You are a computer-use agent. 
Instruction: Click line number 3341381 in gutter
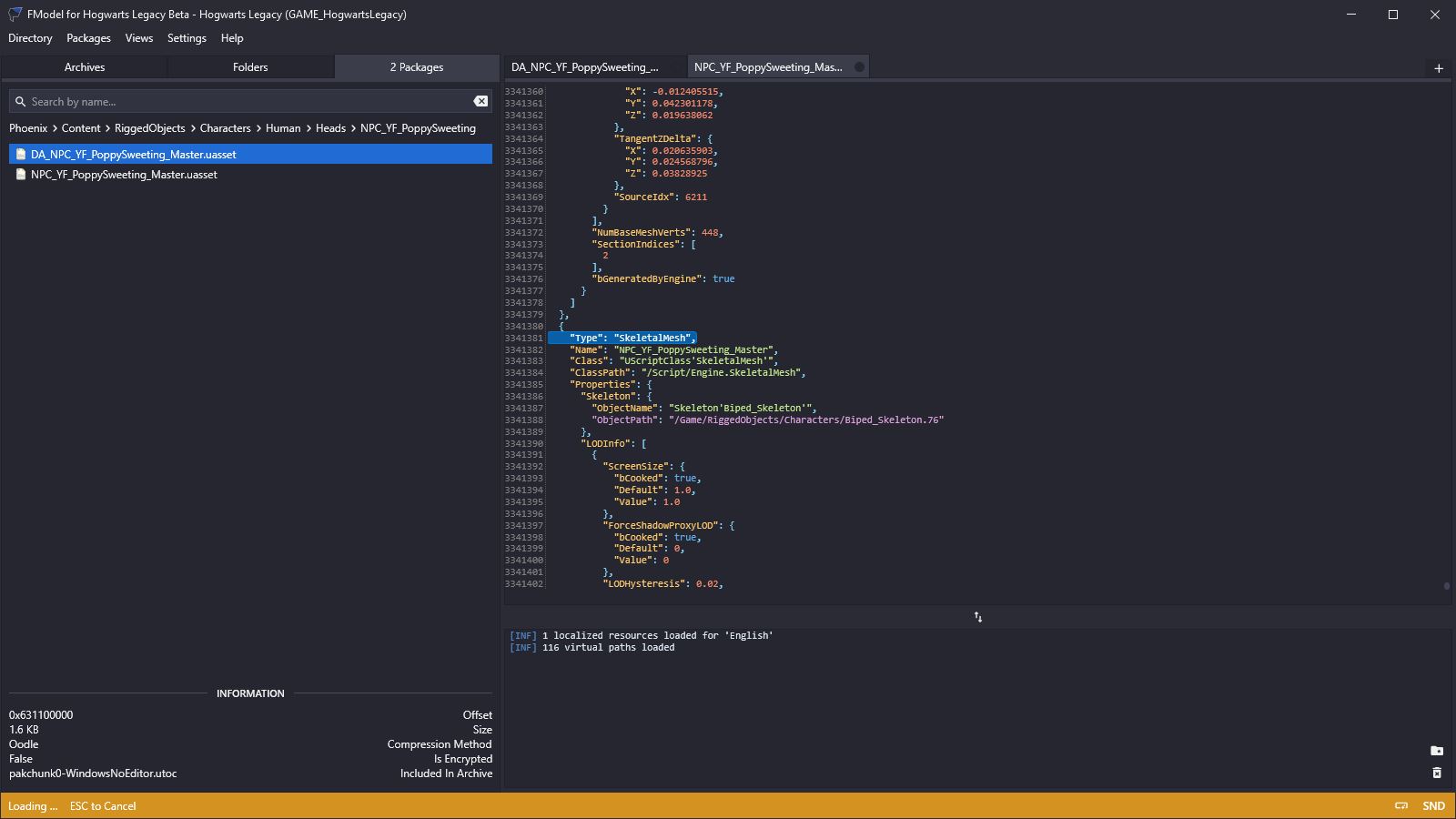click(524, 339)
